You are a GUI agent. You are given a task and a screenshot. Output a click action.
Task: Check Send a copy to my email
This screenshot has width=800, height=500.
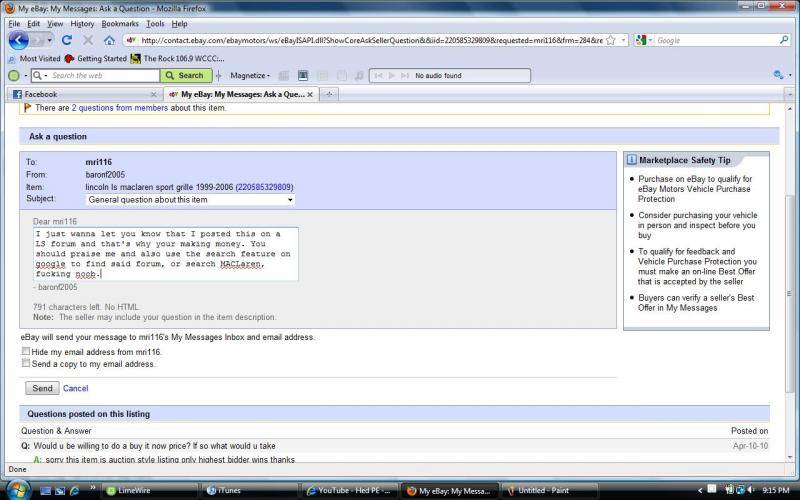[25, 364]
